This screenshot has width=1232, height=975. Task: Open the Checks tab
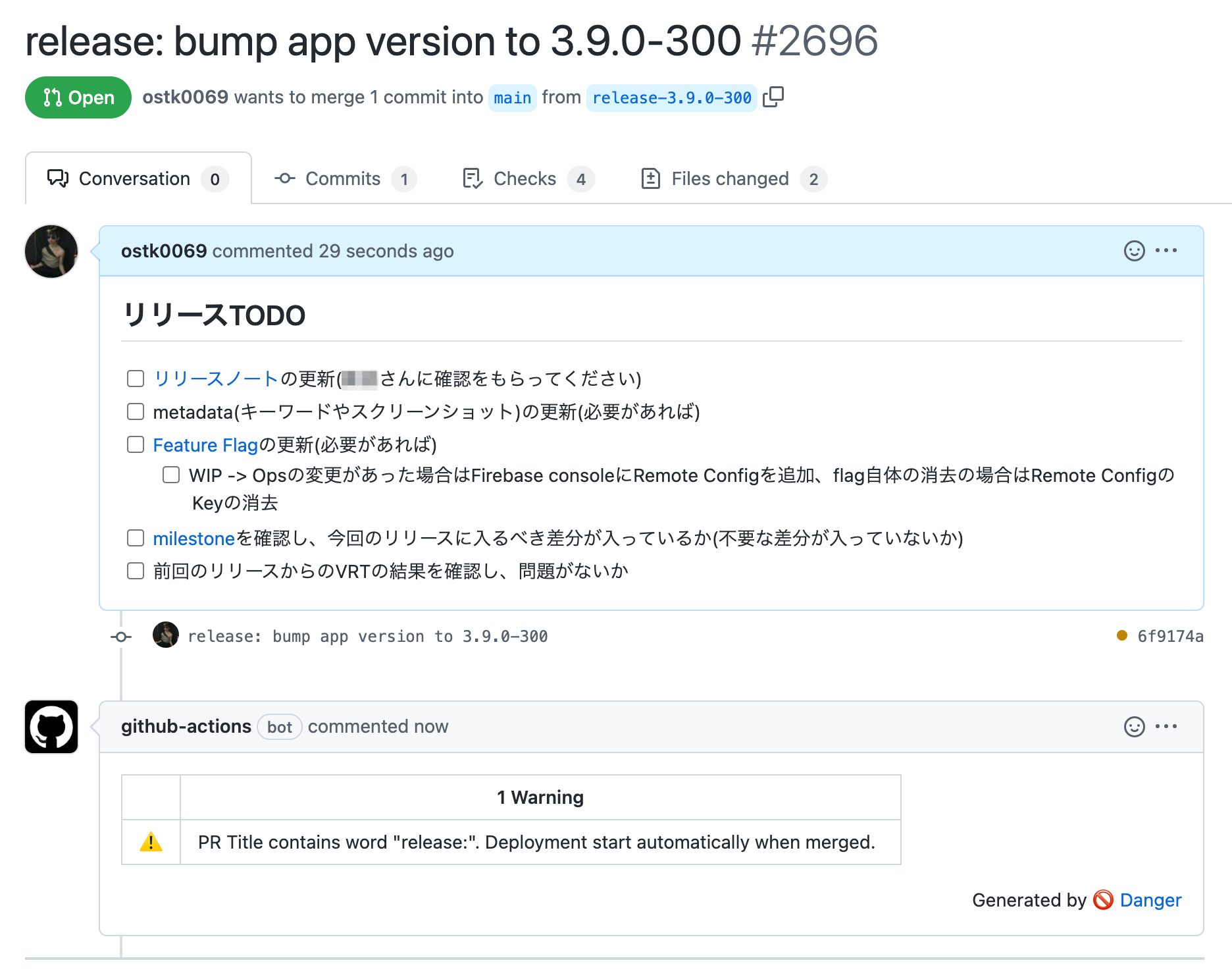pos(525,178)
